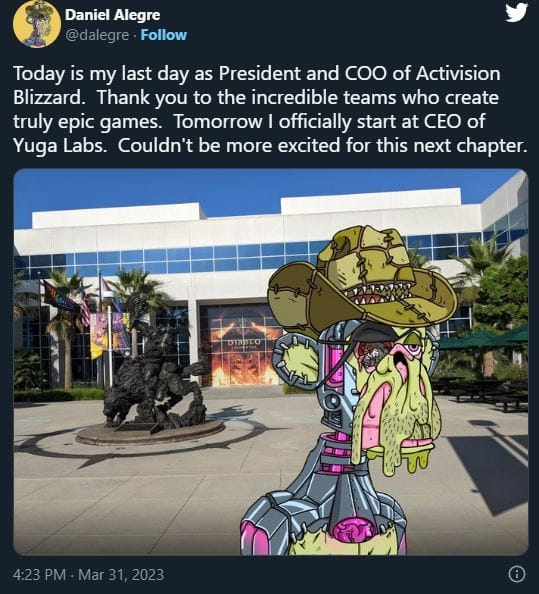Open the tweet info circle icon
The image size is (539, 594).
[x=517, y=574]
